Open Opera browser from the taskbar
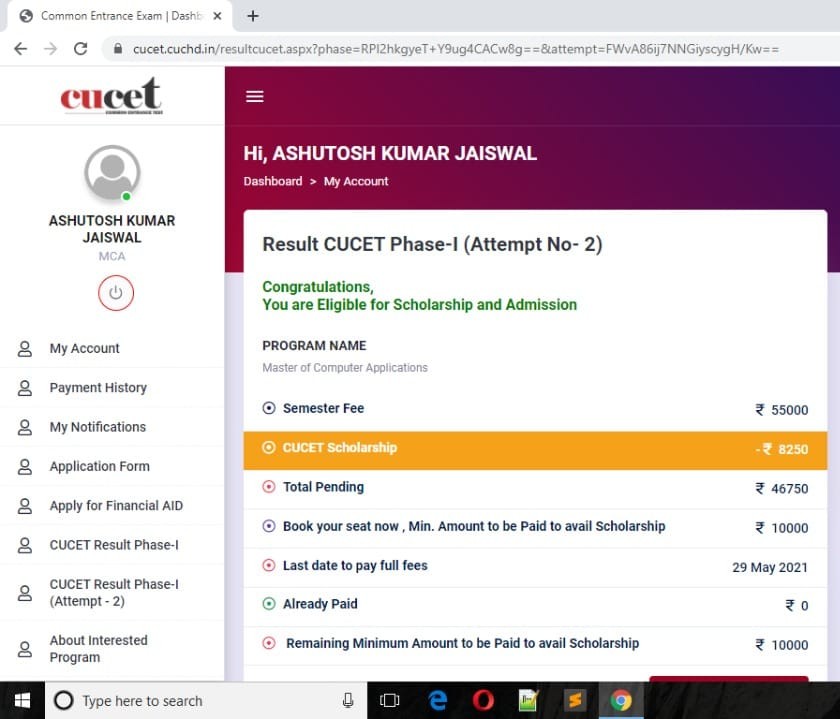Screen dimensions: 840x719 pyautogui.click(x=483, y=700)
